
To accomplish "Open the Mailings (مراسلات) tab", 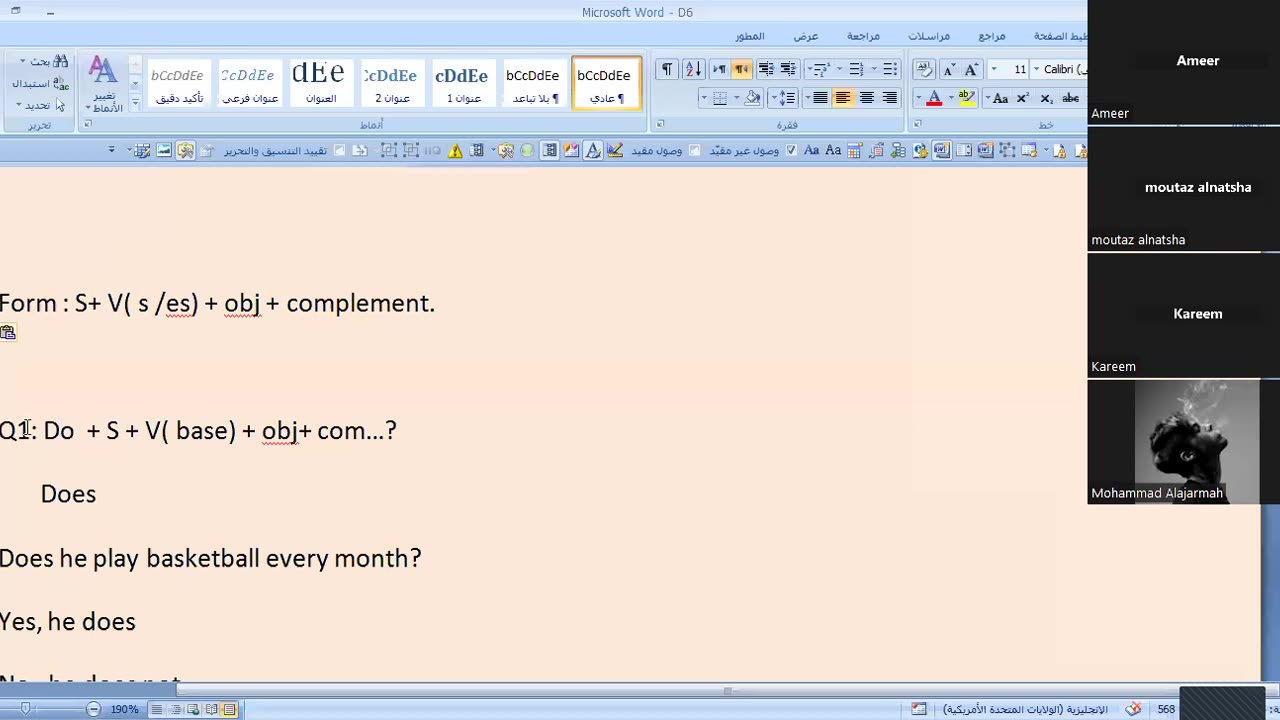I will click(929, 36).
